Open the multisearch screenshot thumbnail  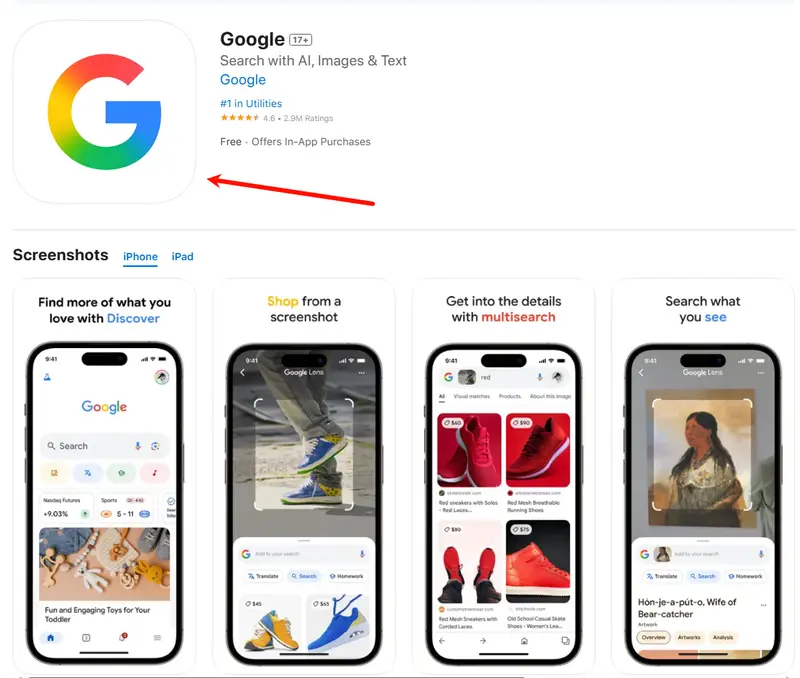pyautogui.click(x=503, y=476)
